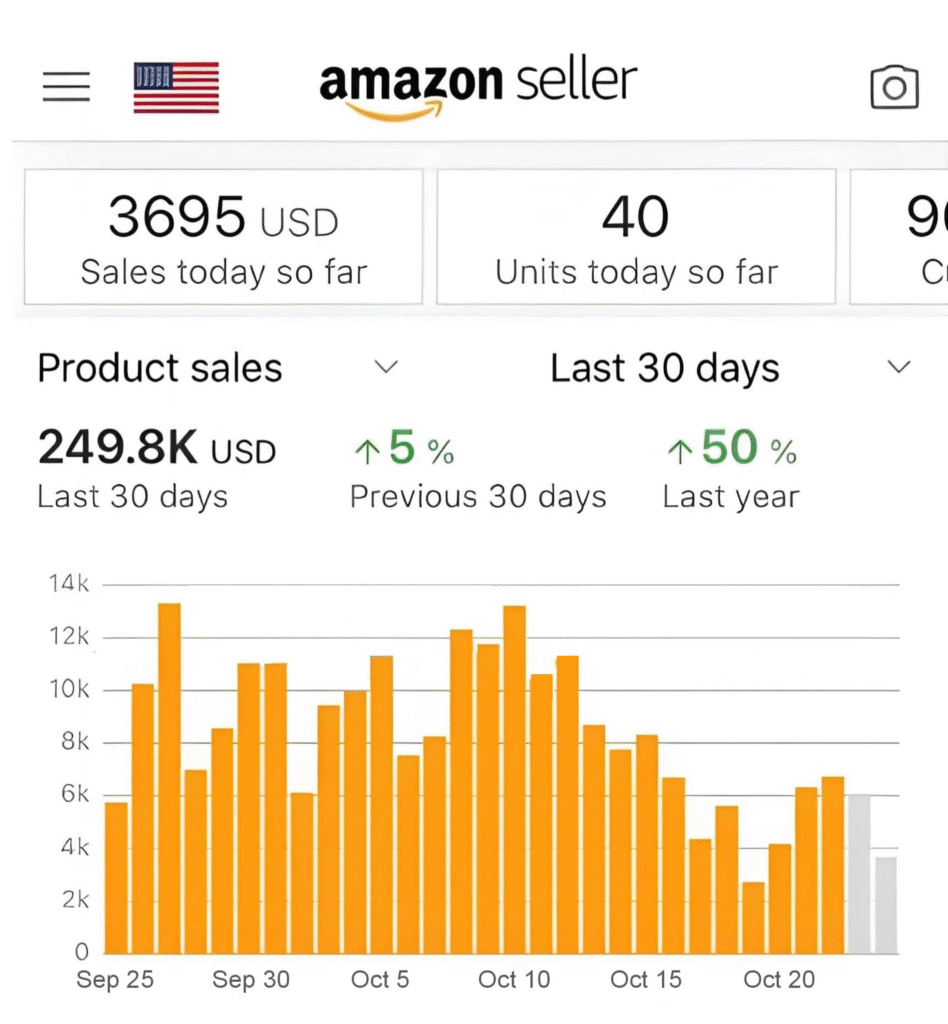Viewport: 948px width, 1024px height.
Task: Tap the Oct 20 date axis label
Action: (x=779, y=980)
